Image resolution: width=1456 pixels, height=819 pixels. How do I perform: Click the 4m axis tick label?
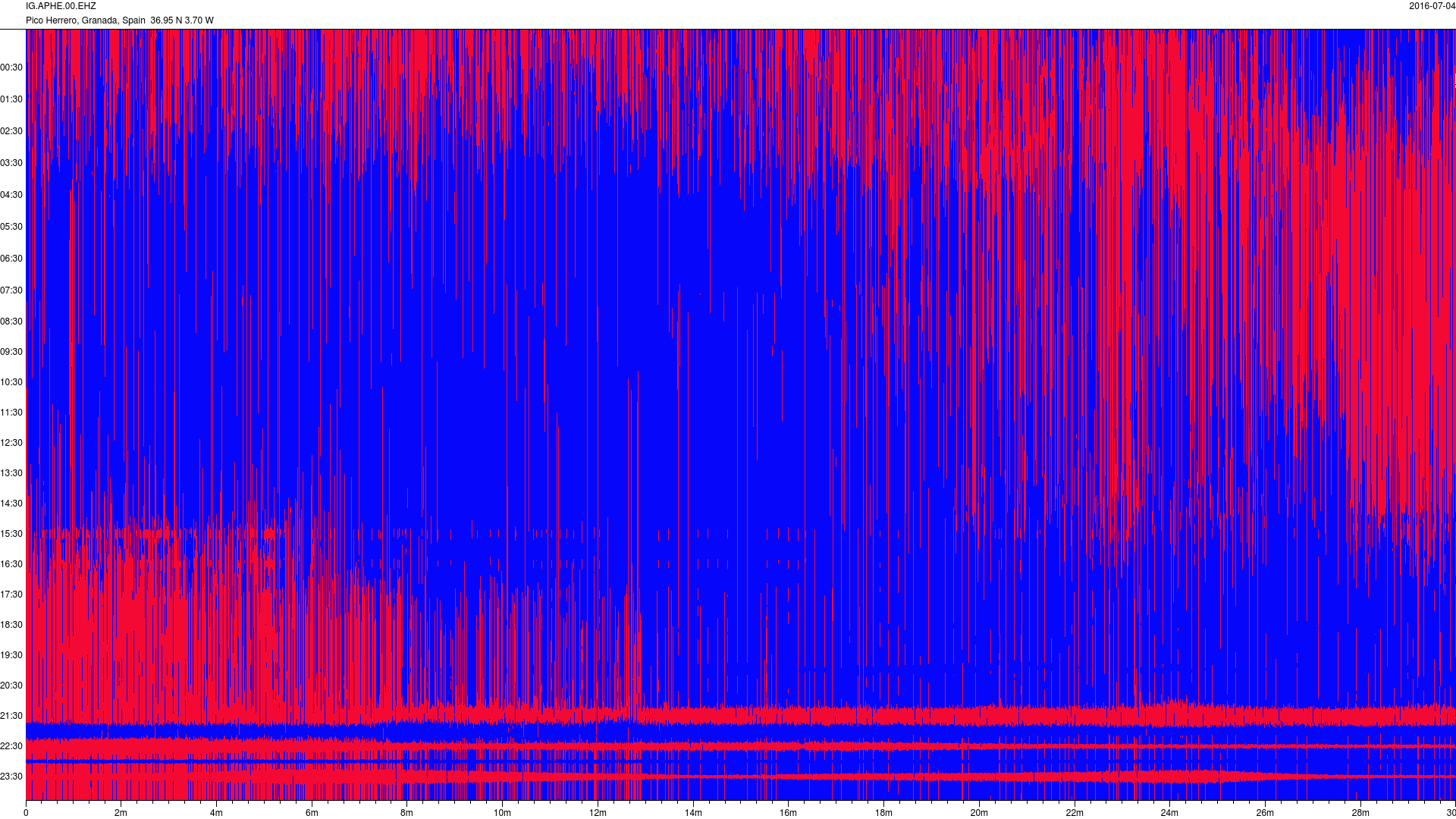point(216,813)
